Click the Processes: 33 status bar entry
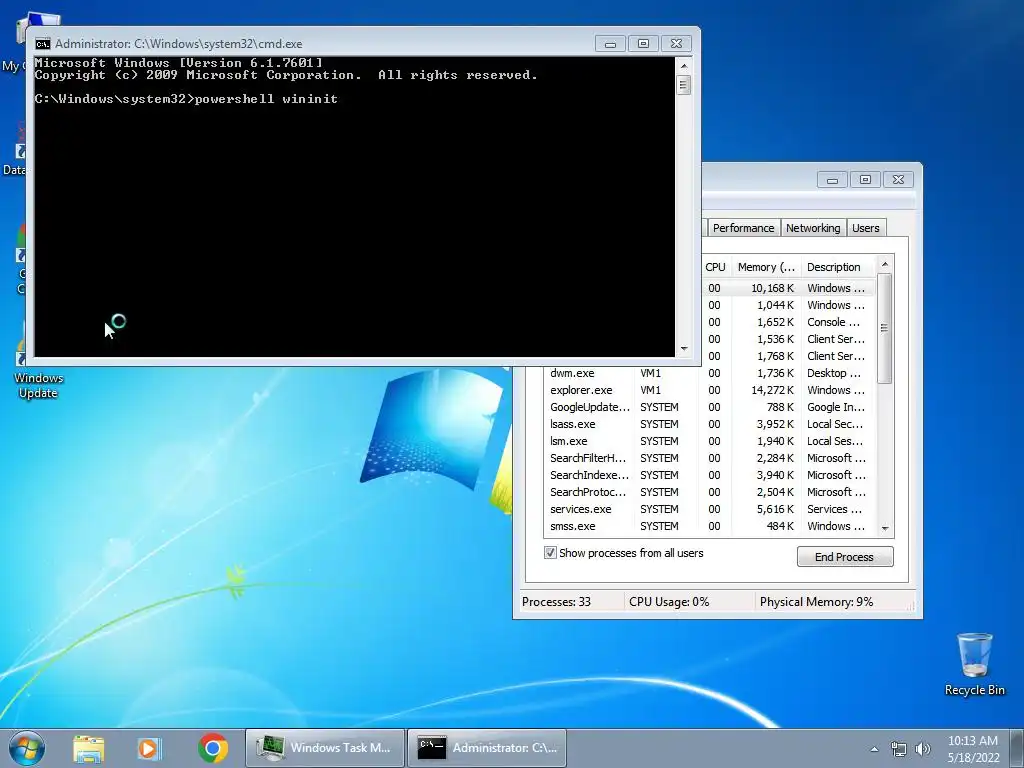 [556, 601]
